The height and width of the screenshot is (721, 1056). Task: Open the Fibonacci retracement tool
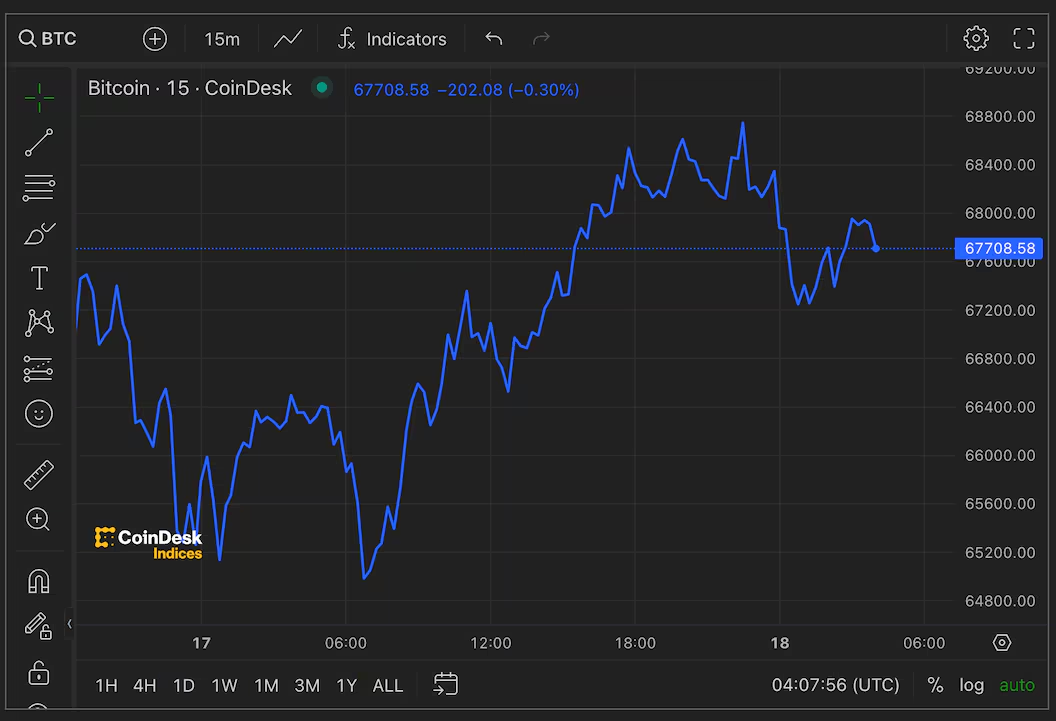(39, 187)
